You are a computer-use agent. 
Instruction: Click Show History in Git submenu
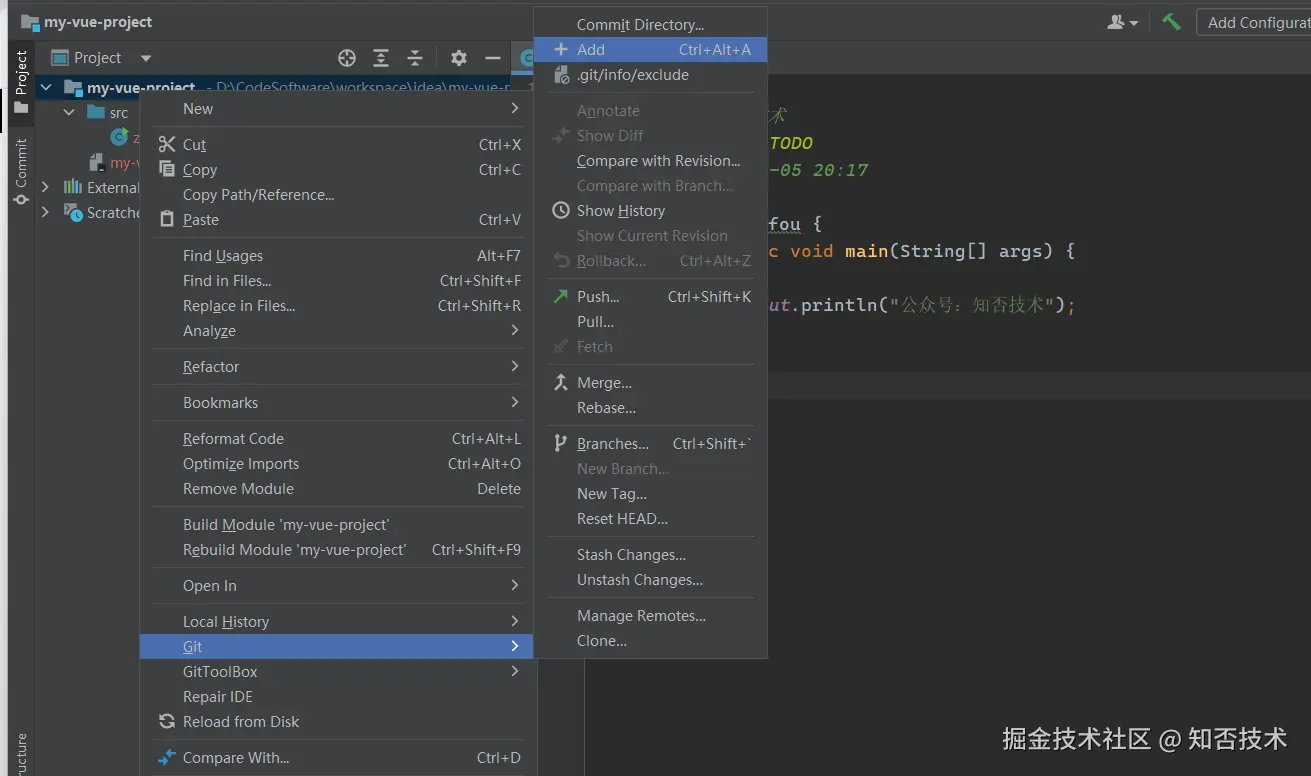[x=620, y=211]
